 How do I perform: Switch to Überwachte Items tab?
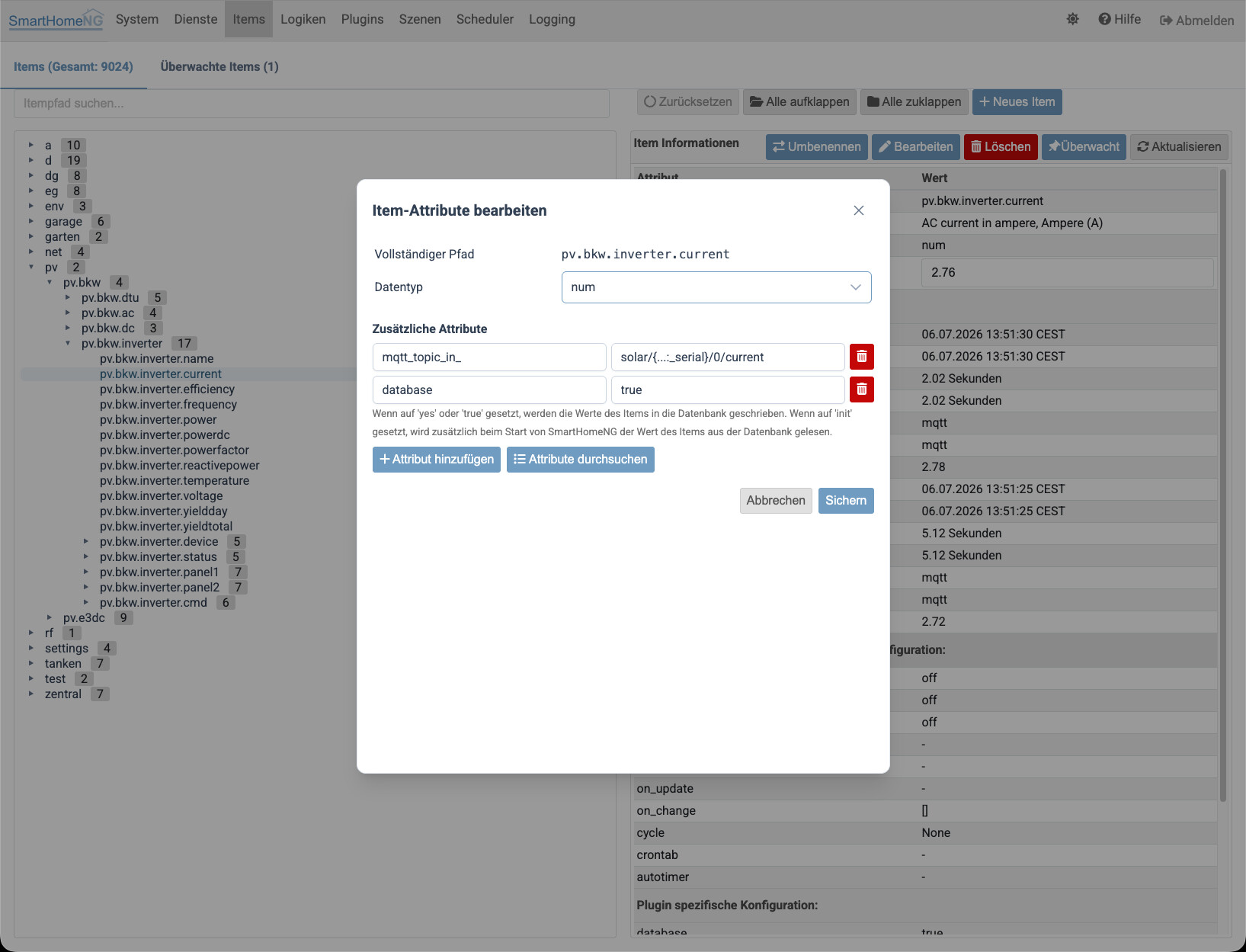tap(219, 66)
